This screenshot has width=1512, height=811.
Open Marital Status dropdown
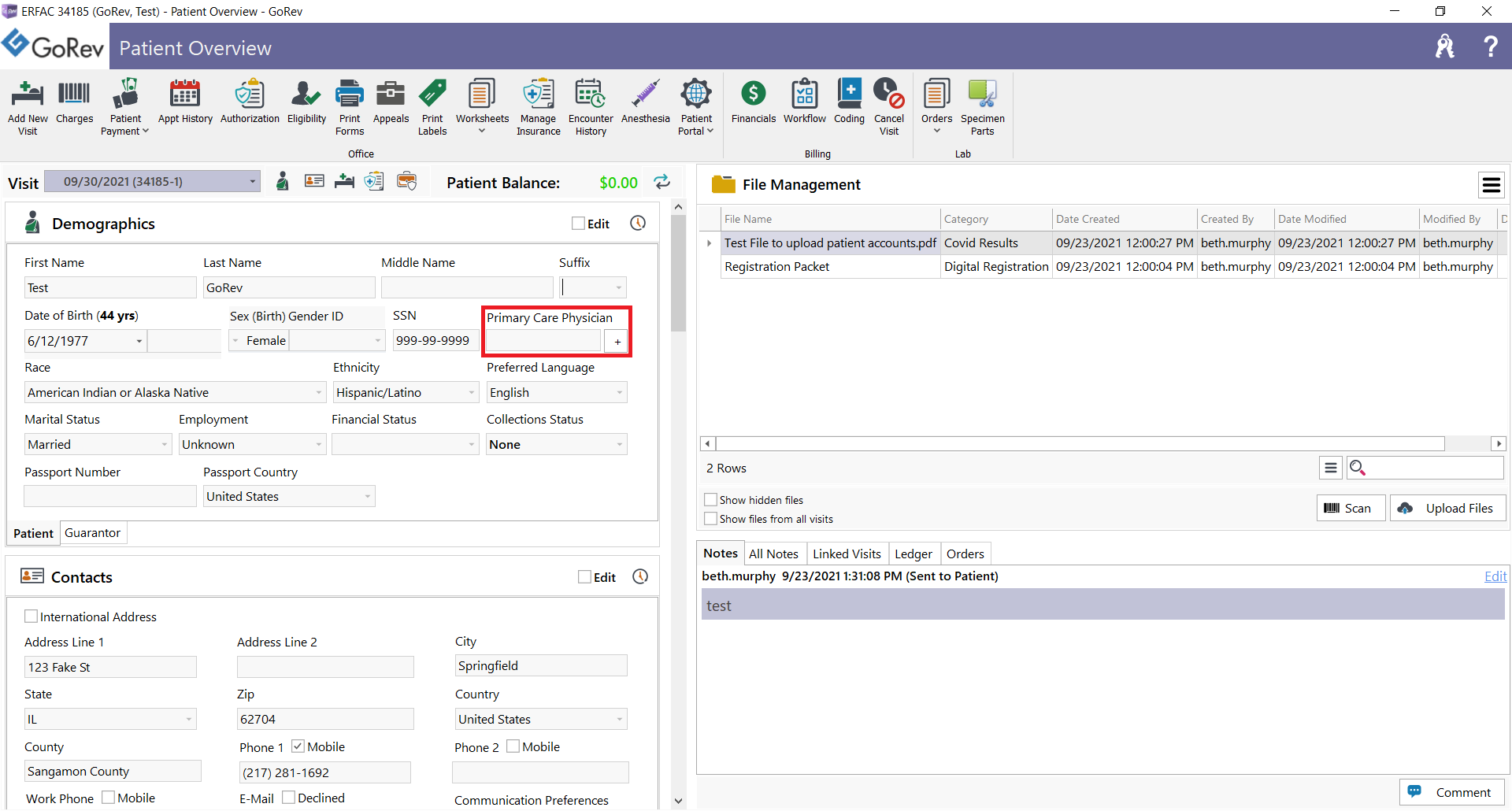coord(165,444)
